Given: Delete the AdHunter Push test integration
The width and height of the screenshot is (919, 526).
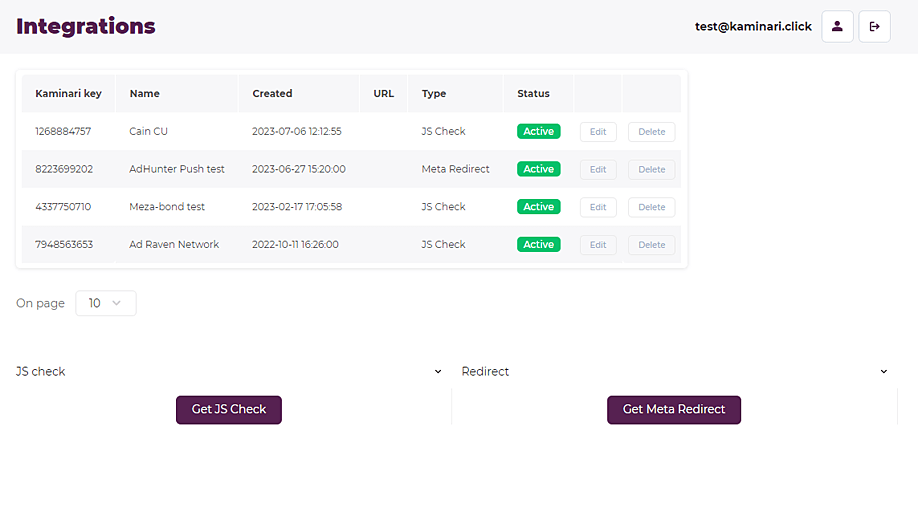Looking at the screenshot, I should [651, 170].
